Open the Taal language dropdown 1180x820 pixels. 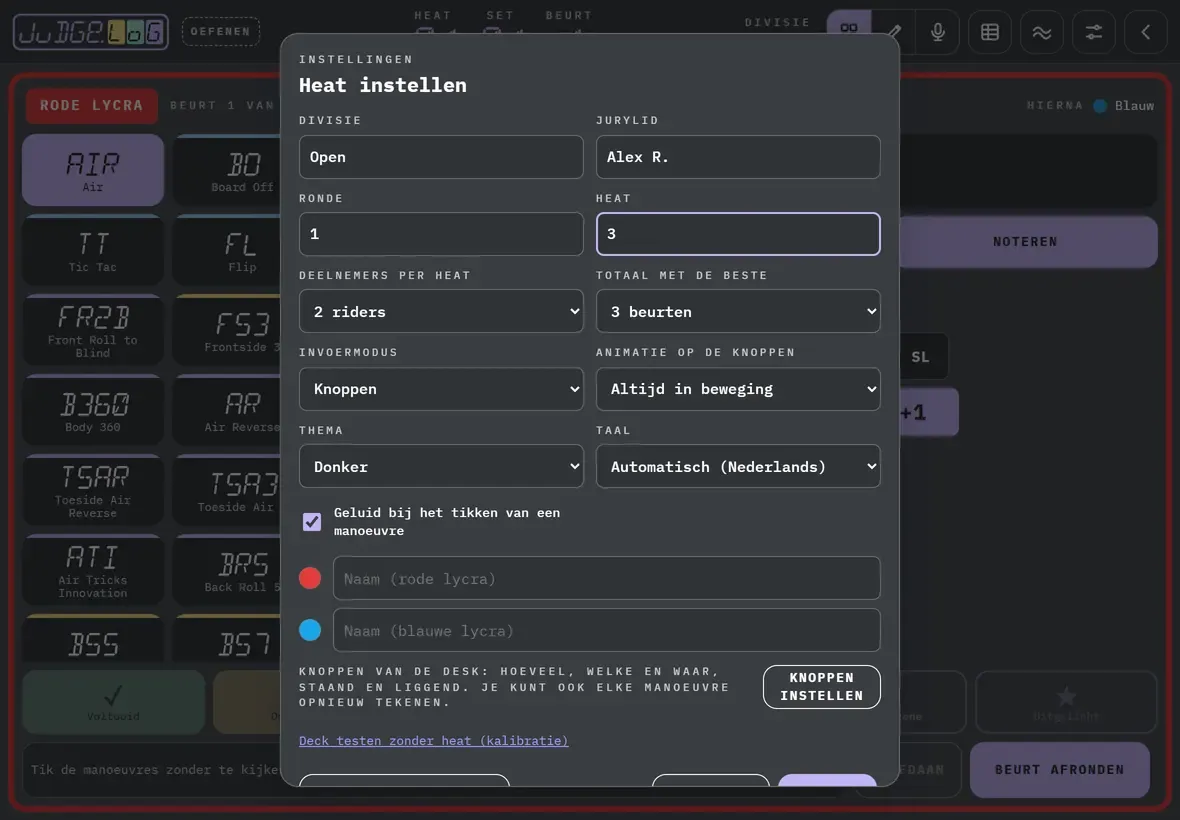(x=738, y=466)
